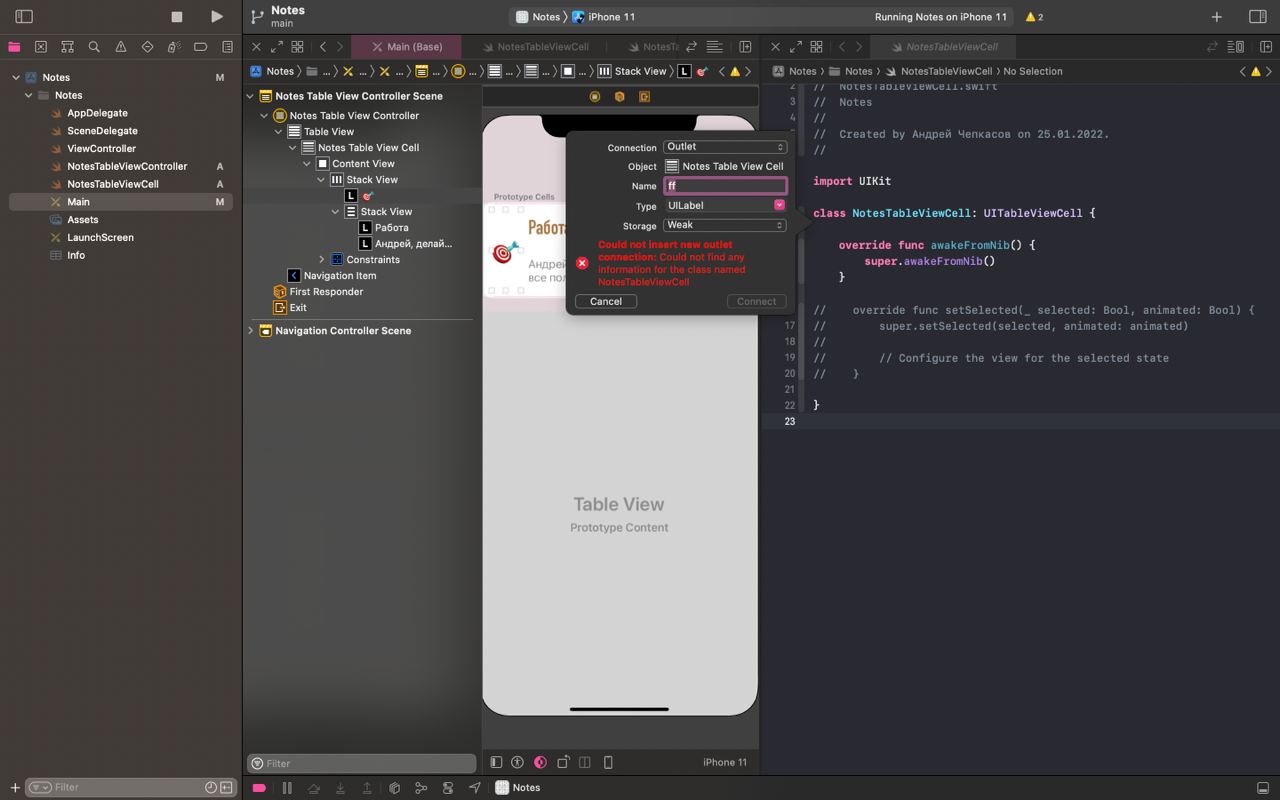Toggle minimap options in code editor

[x=1236, y=47]
